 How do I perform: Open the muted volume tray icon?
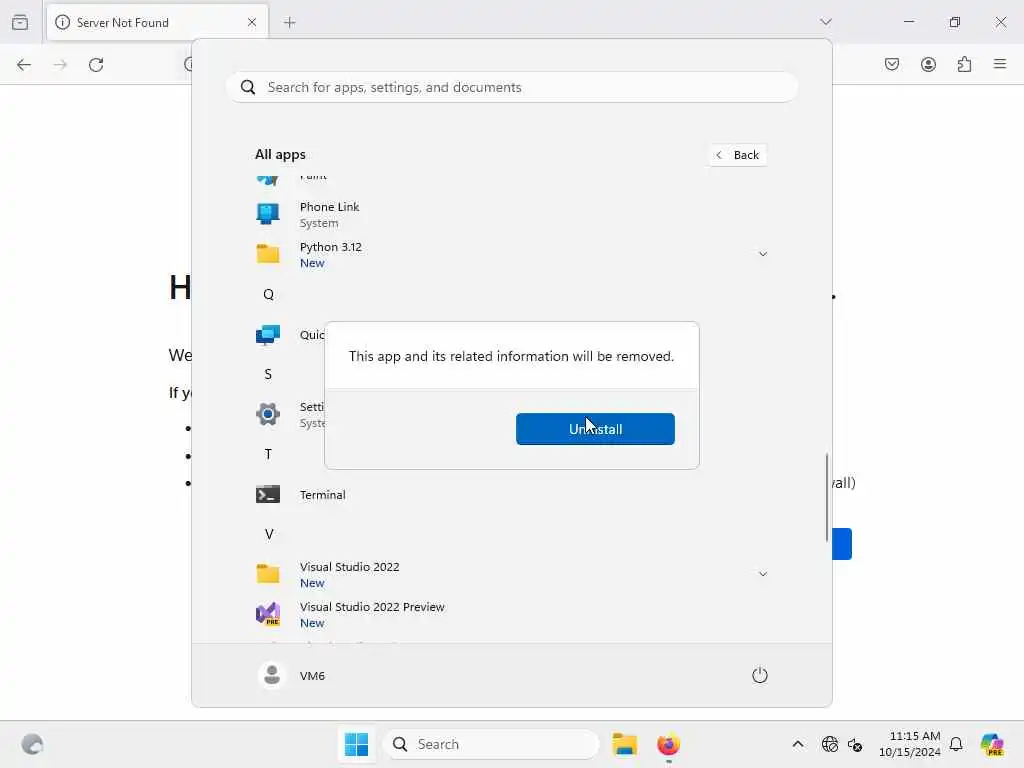[855, 744]
